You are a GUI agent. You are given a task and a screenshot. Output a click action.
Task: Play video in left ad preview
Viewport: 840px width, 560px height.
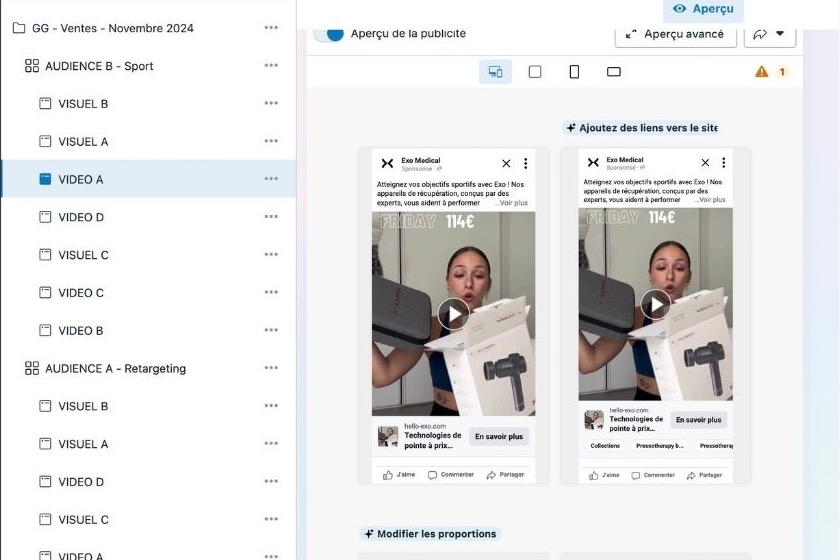pos(454,314)
